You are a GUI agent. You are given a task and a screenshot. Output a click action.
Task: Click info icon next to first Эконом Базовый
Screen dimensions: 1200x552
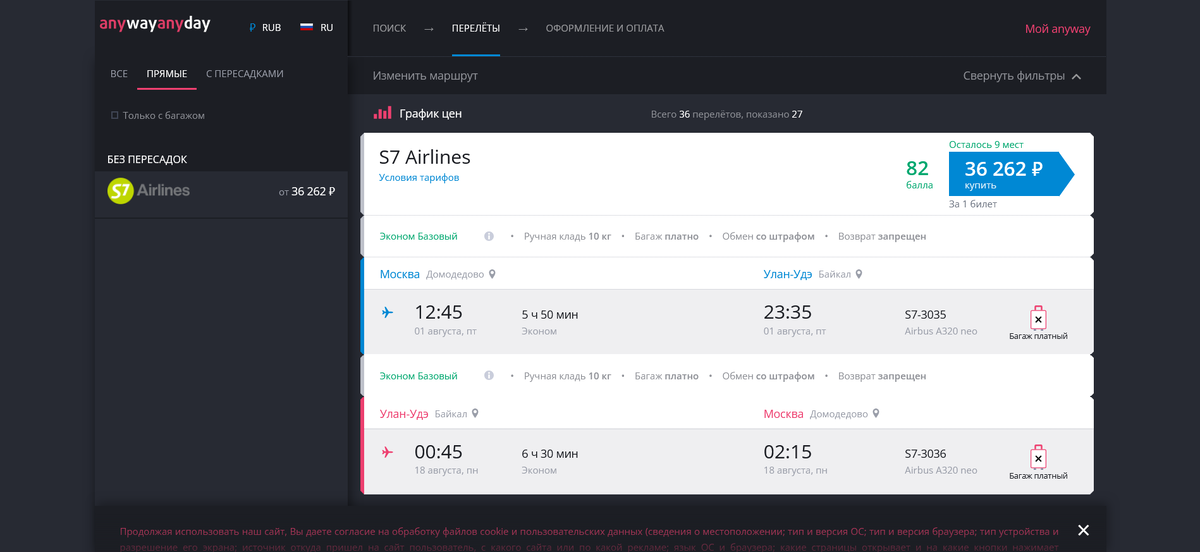489,237
